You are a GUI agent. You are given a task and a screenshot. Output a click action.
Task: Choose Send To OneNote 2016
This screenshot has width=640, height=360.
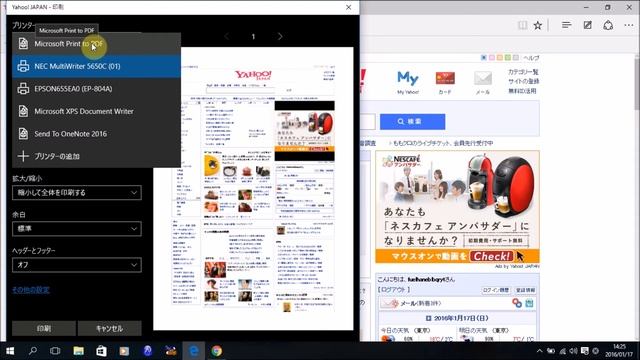pos(96,133)
